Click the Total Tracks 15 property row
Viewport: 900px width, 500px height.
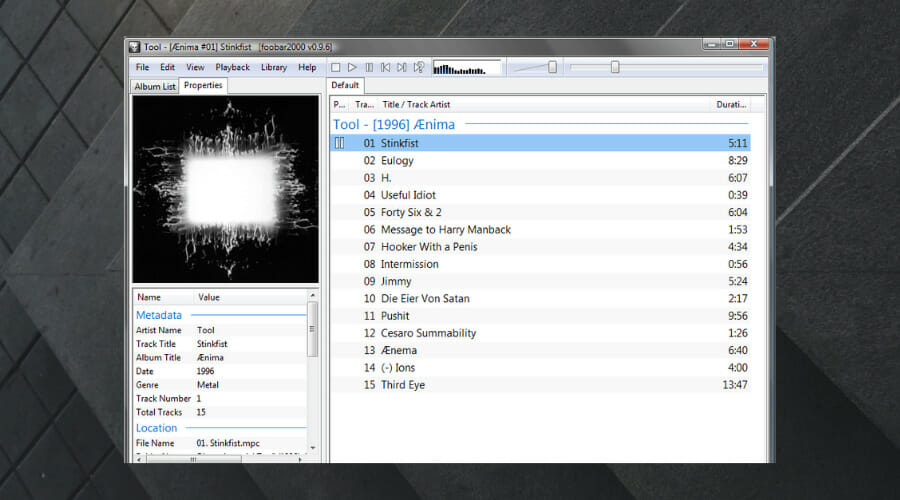(220, 412)
